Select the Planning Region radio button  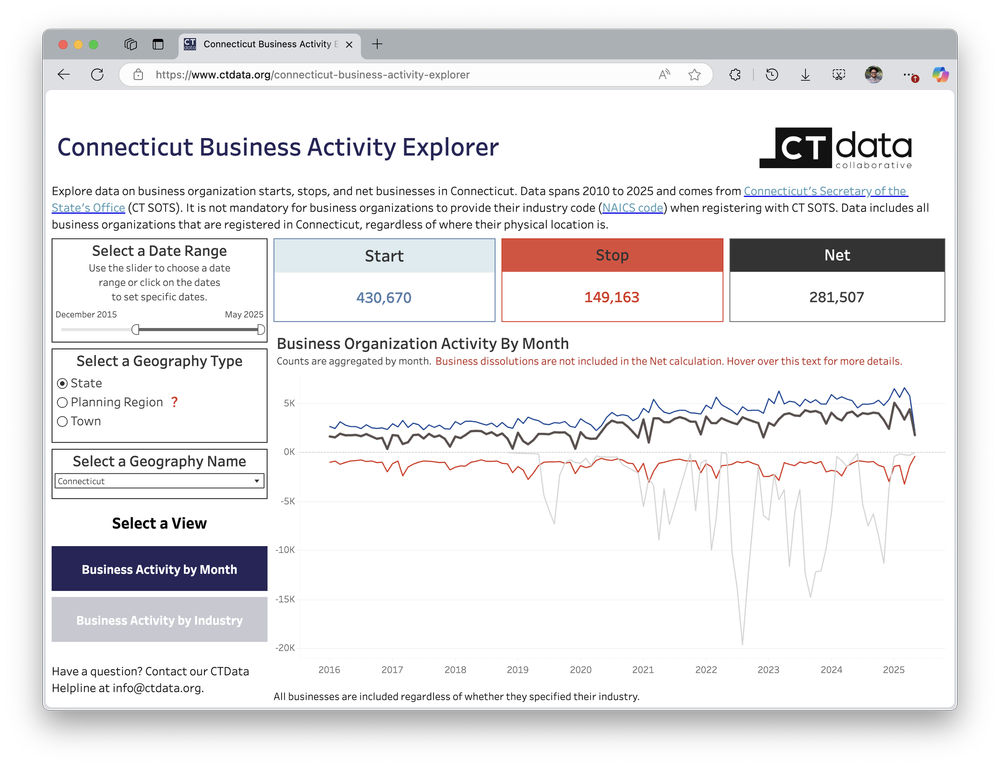coord(62,402)
